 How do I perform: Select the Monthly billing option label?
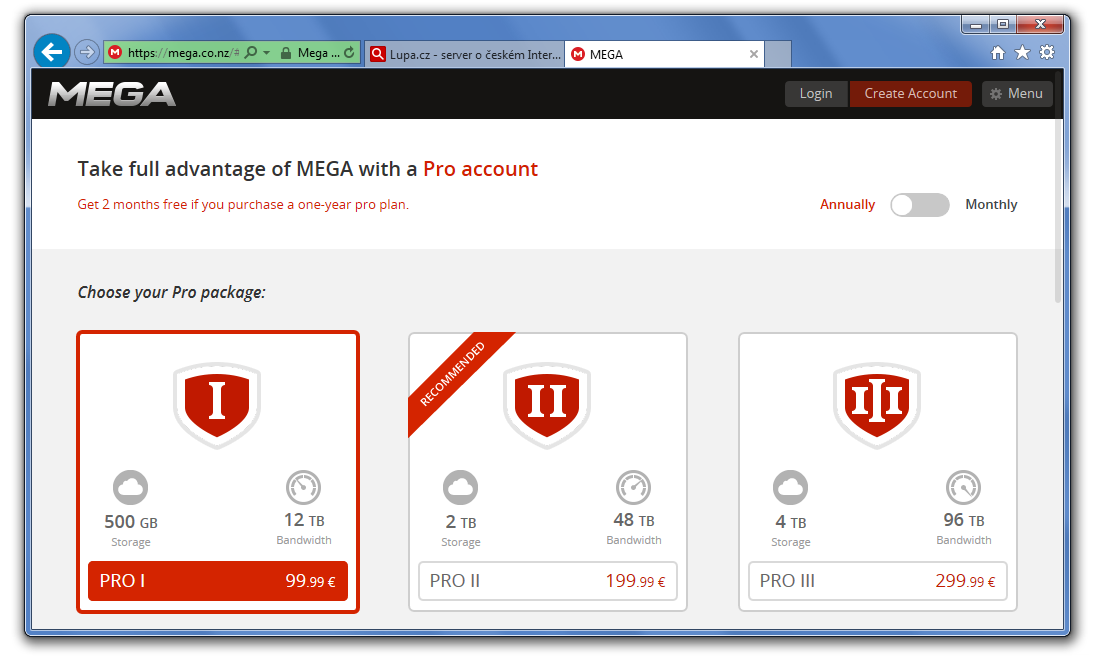991,205
